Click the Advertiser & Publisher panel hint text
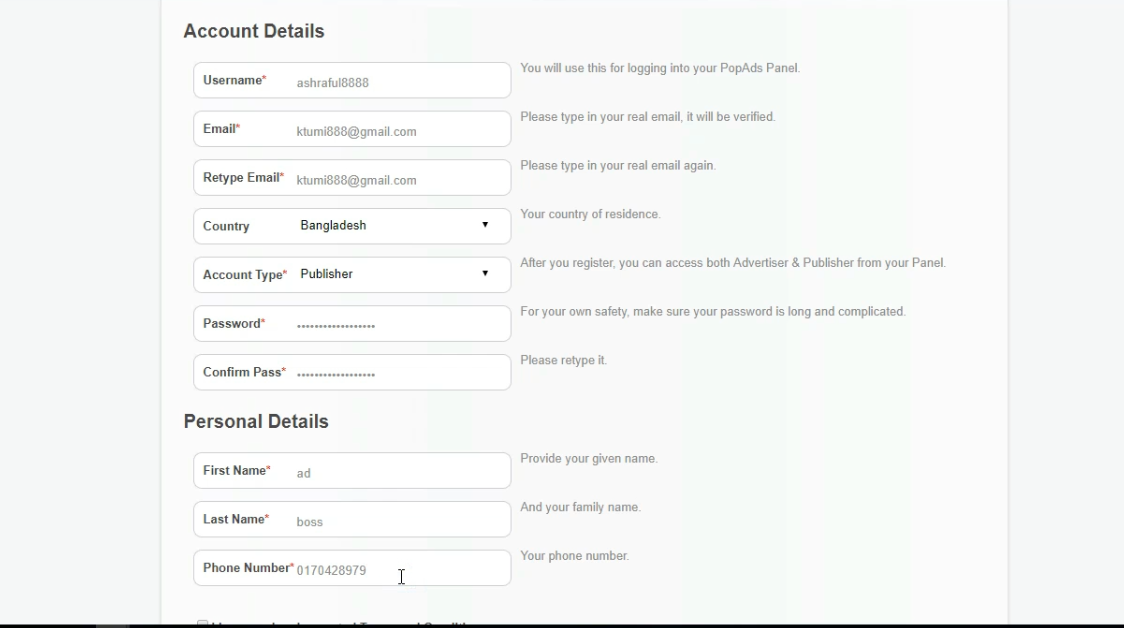 (x=732, y=263)
